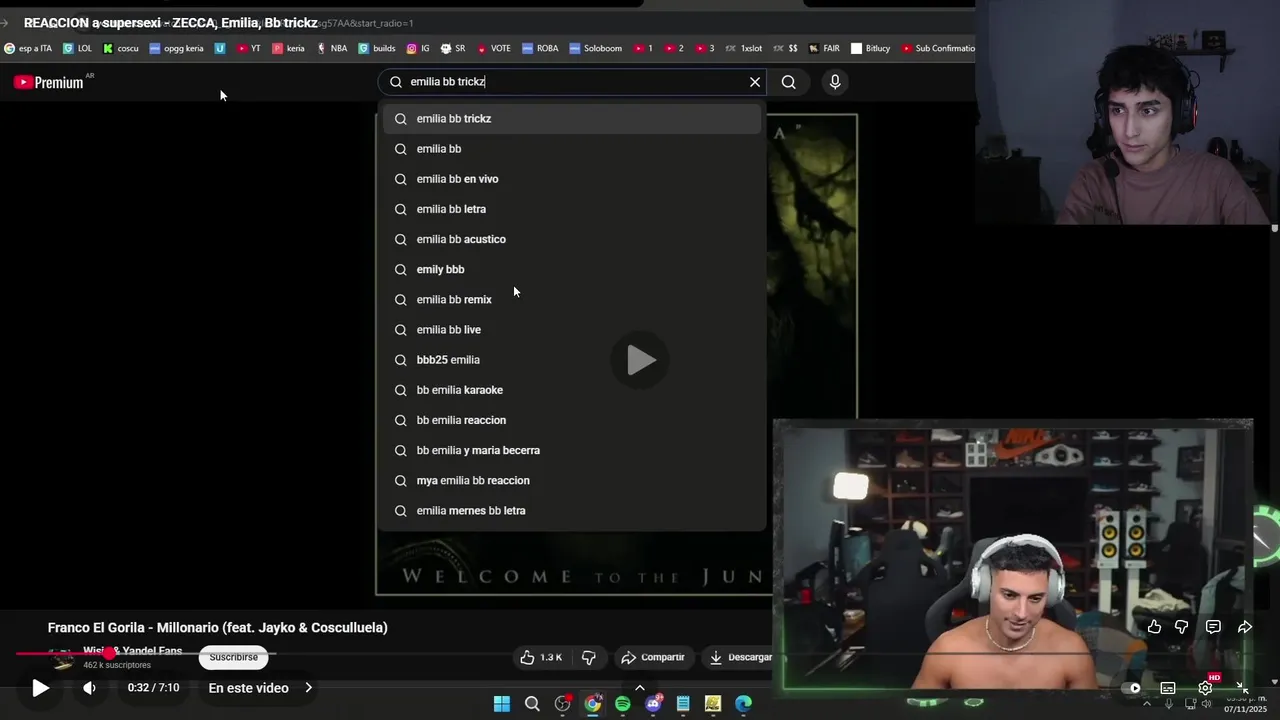Viewport: 1280px width, 720px height.
Task: Clear the search box with the X
Action: tap(755, 82)
